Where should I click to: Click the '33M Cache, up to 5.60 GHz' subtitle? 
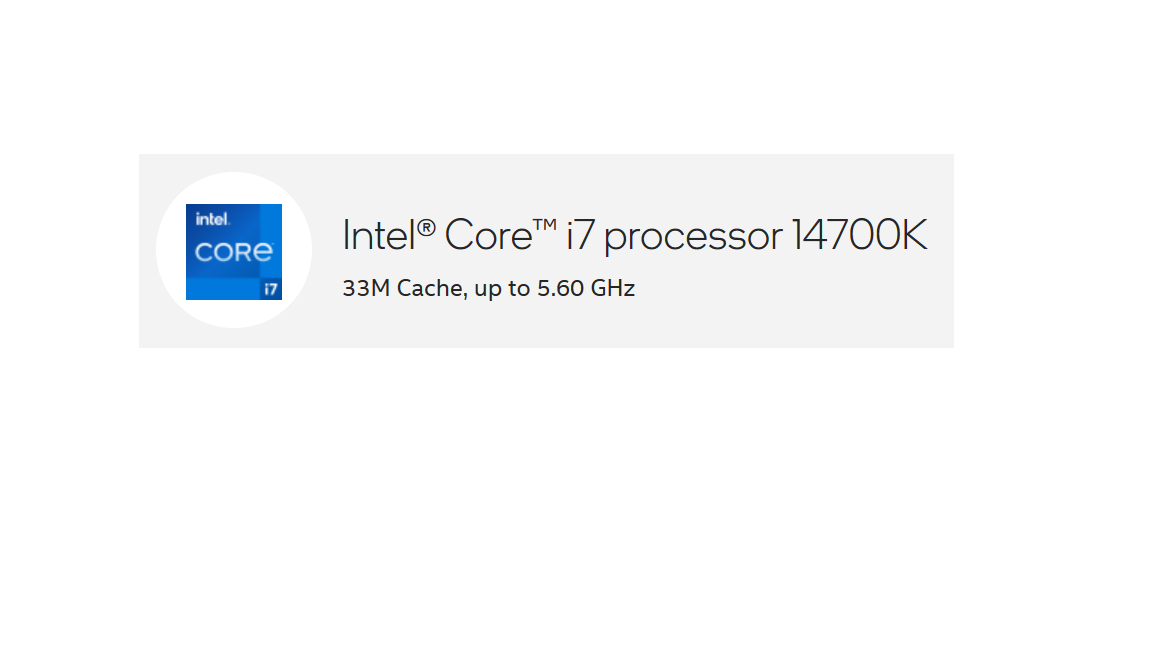tap(489, 289)
